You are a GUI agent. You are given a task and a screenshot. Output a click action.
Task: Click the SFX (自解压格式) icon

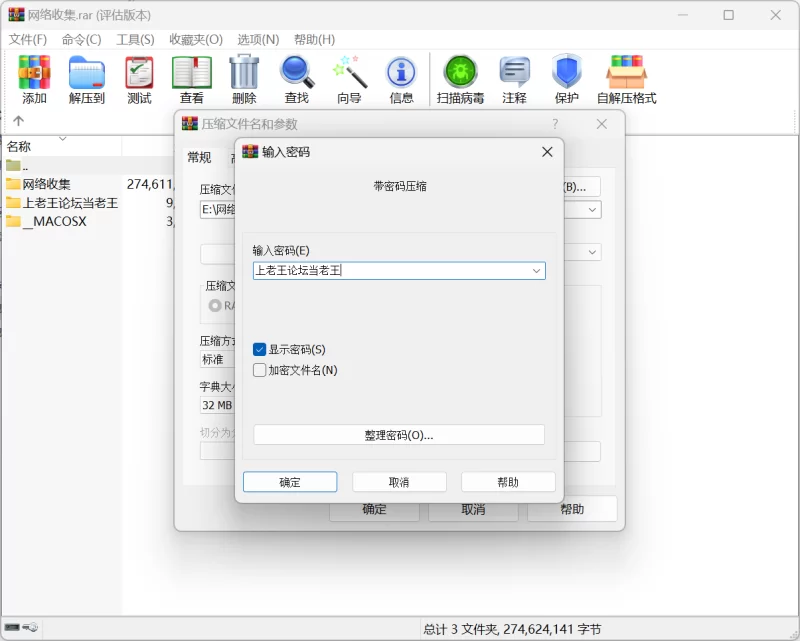tap(626, 79)
